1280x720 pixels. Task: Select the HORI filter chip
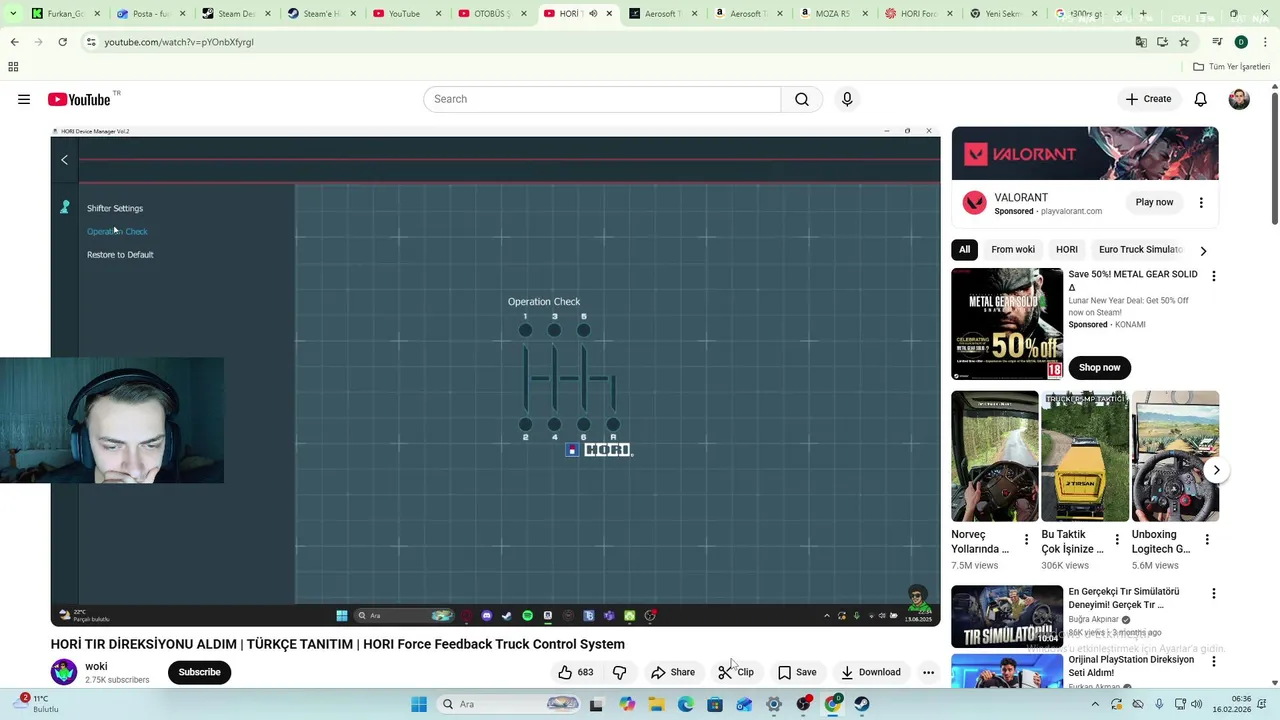click(1067, 249)
